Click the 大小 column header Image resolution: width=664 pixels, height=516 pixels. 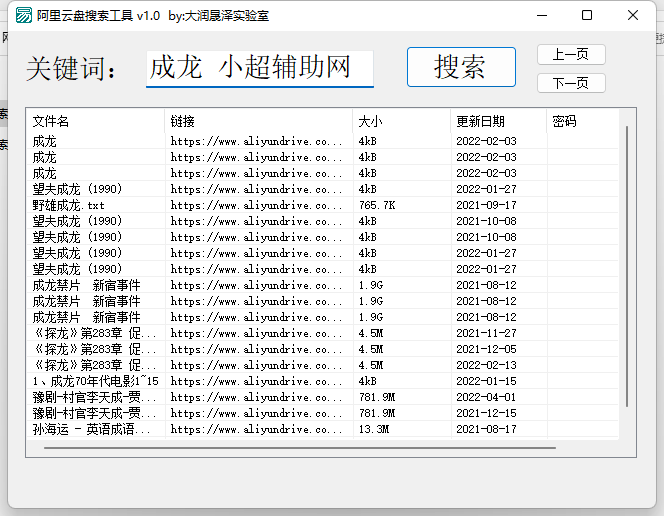(x=401, y=121)
